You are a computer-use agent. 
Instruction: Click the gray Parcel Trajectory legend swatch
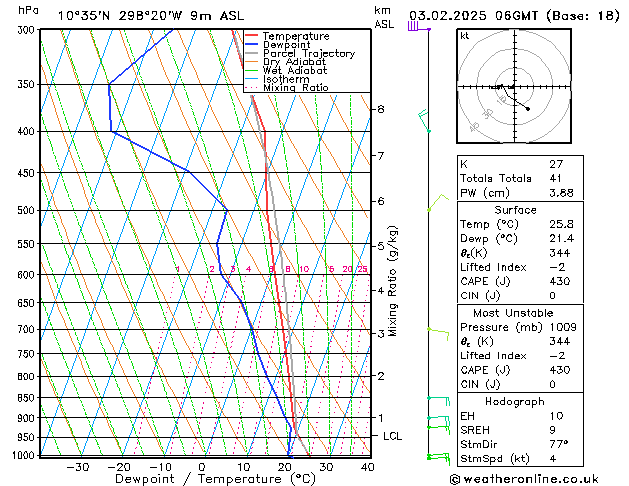[x=252, y=53]
